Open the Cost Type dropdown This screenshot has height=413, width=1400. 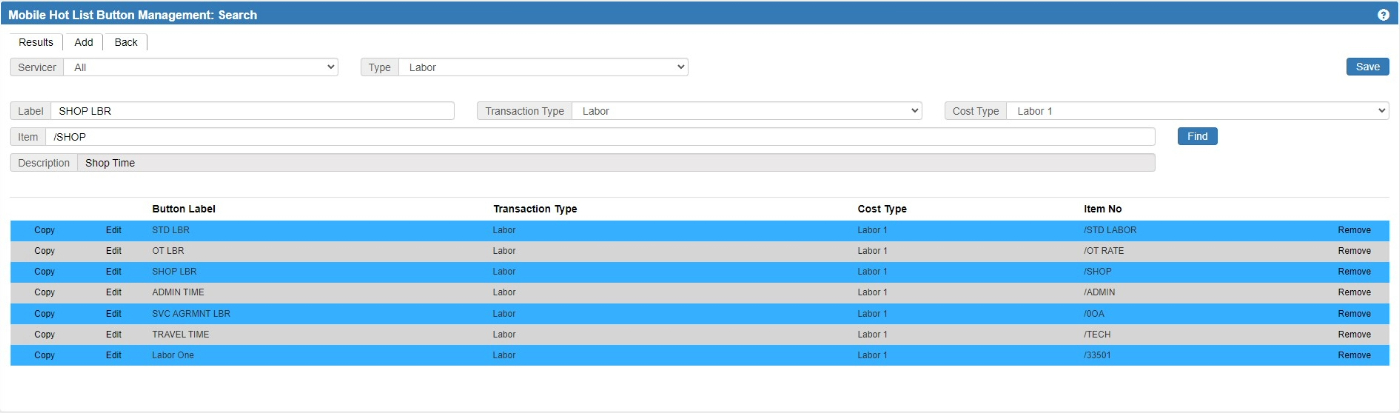pos(1196,111)
